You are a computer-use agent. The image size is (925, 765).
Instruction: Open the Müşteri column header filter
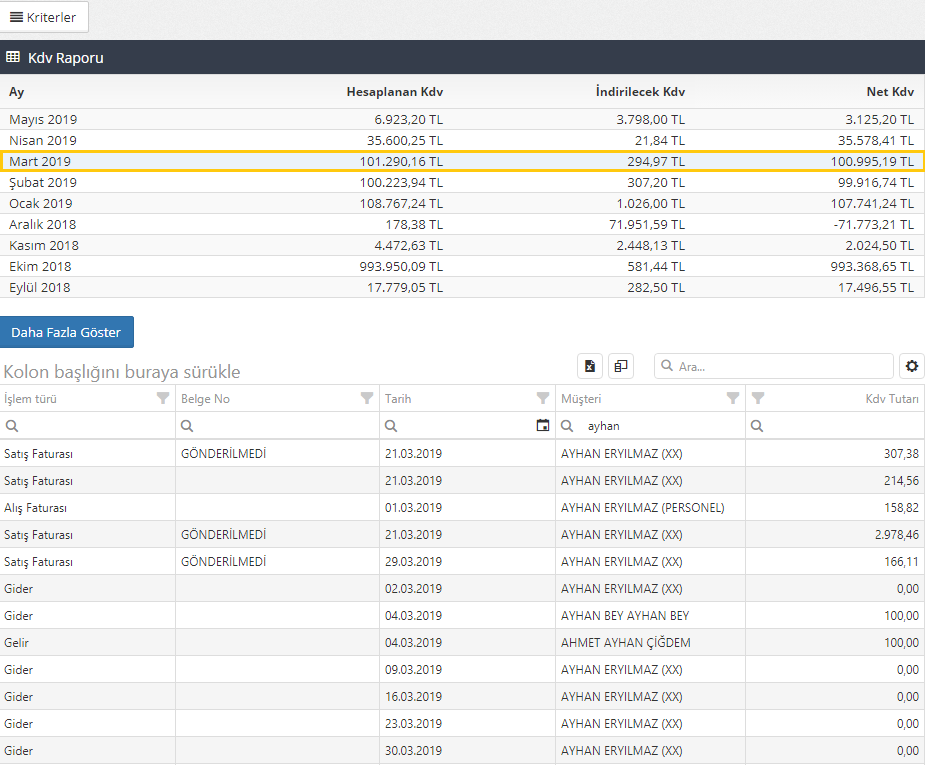733,399
